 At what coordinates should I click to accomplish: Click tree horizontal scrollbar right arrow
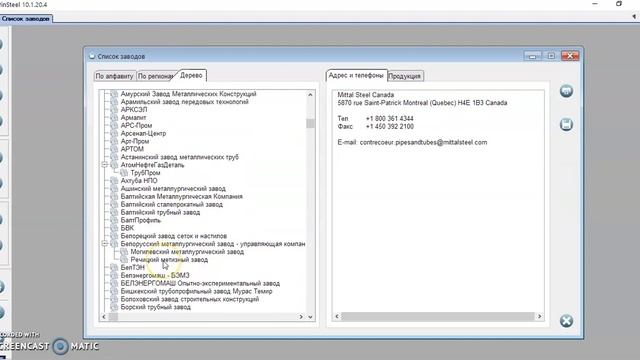pos(301,317)
